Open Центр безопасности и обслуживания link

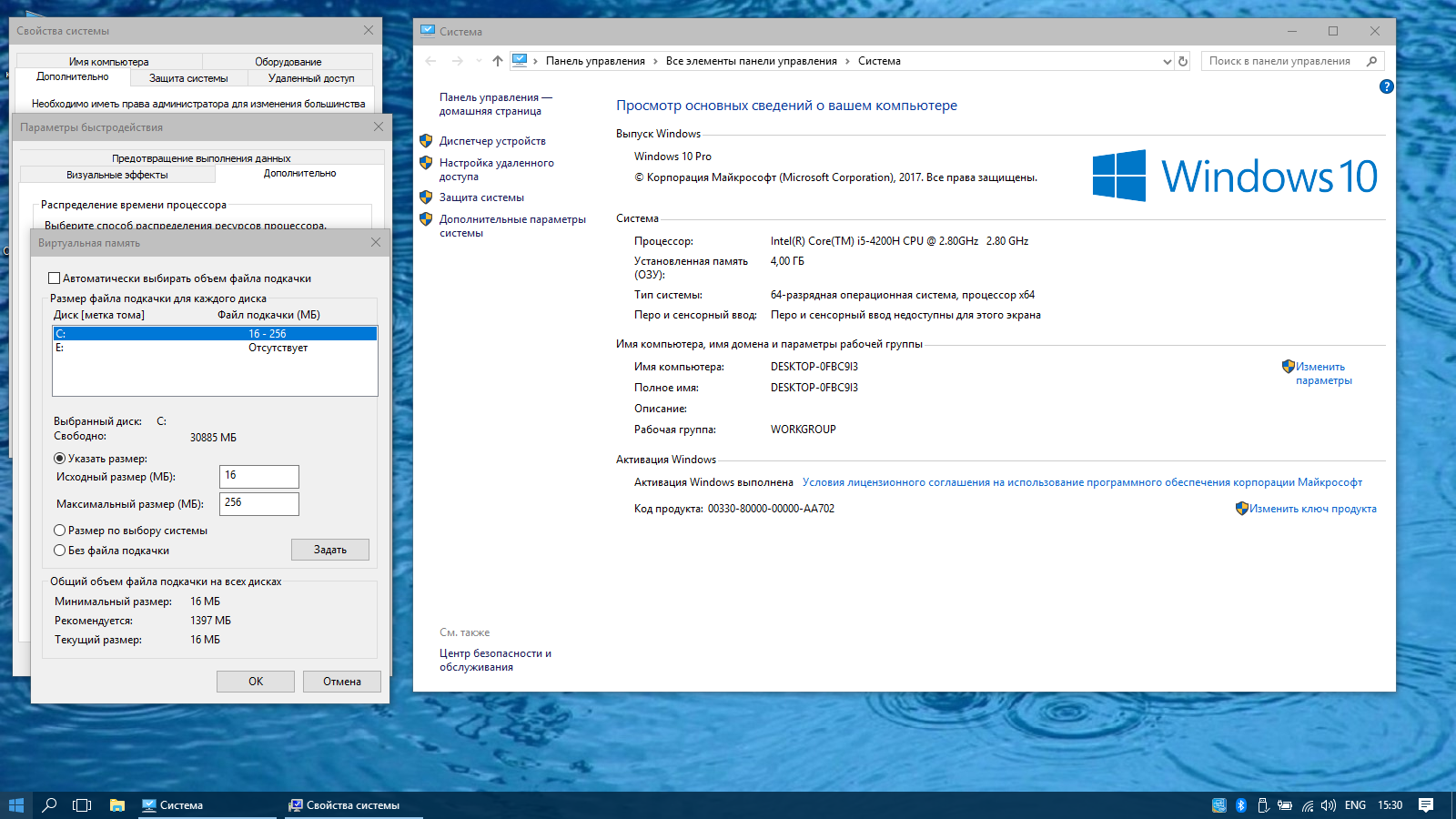(495, 660)
